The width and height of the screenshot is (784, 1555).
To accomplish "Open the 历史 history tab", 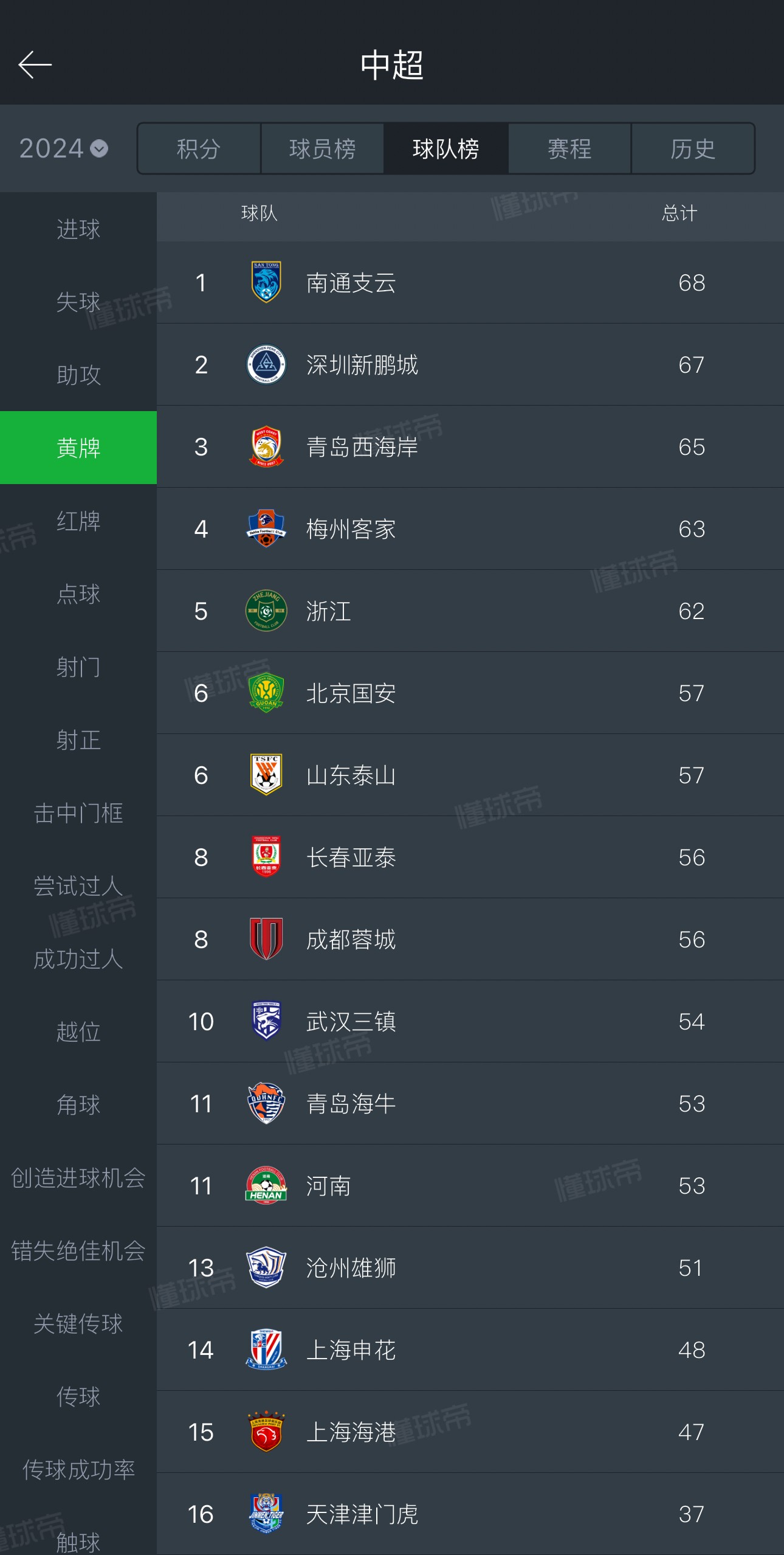I will pyautogui.click(x=693, y=148).
